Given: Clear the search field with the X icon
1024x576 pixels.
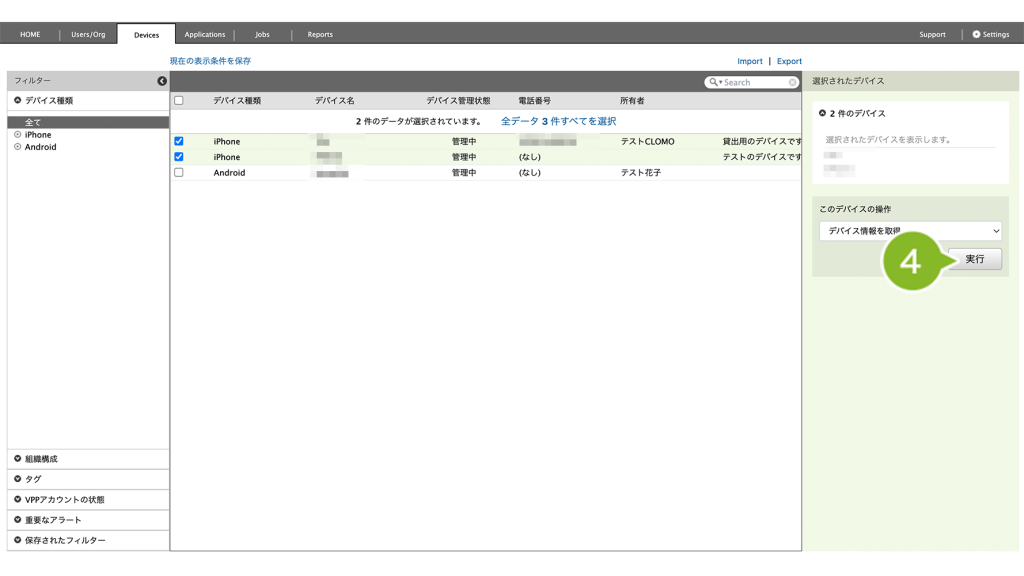Looking at the screenshot, I should 793,83.
